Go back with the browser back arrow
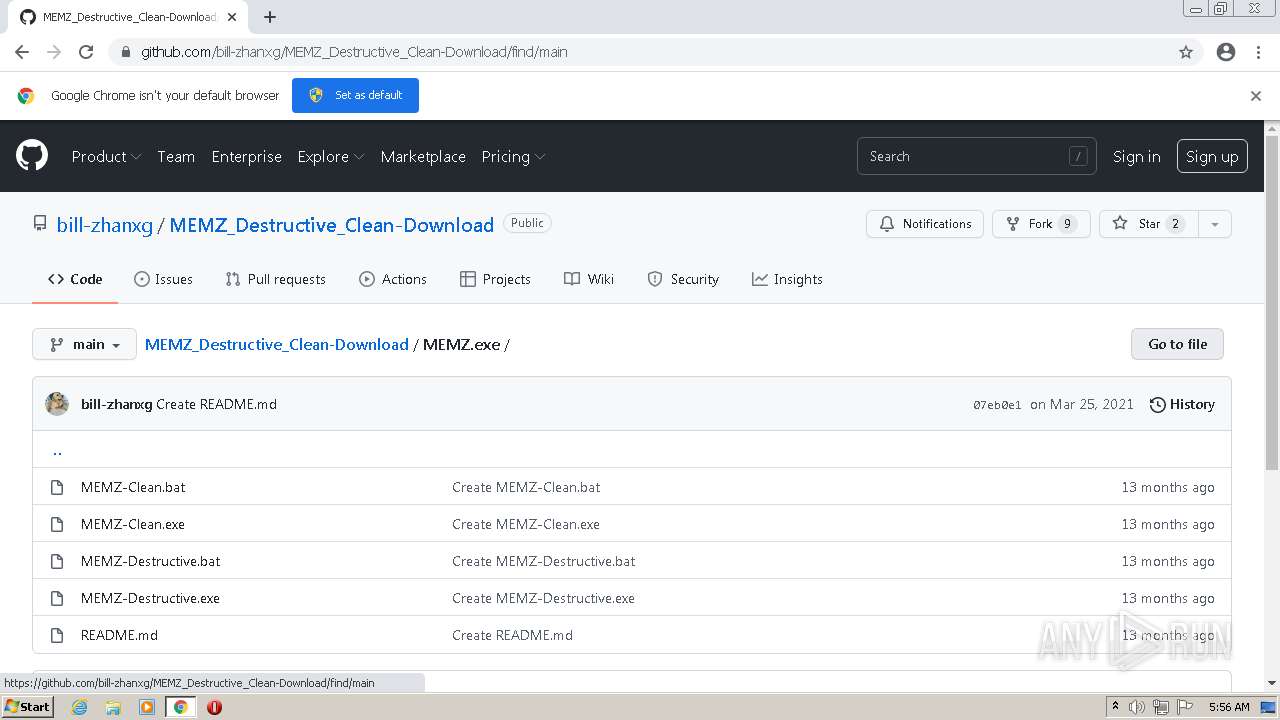Viewport: 1280px width, 720px height. [22, 52]
